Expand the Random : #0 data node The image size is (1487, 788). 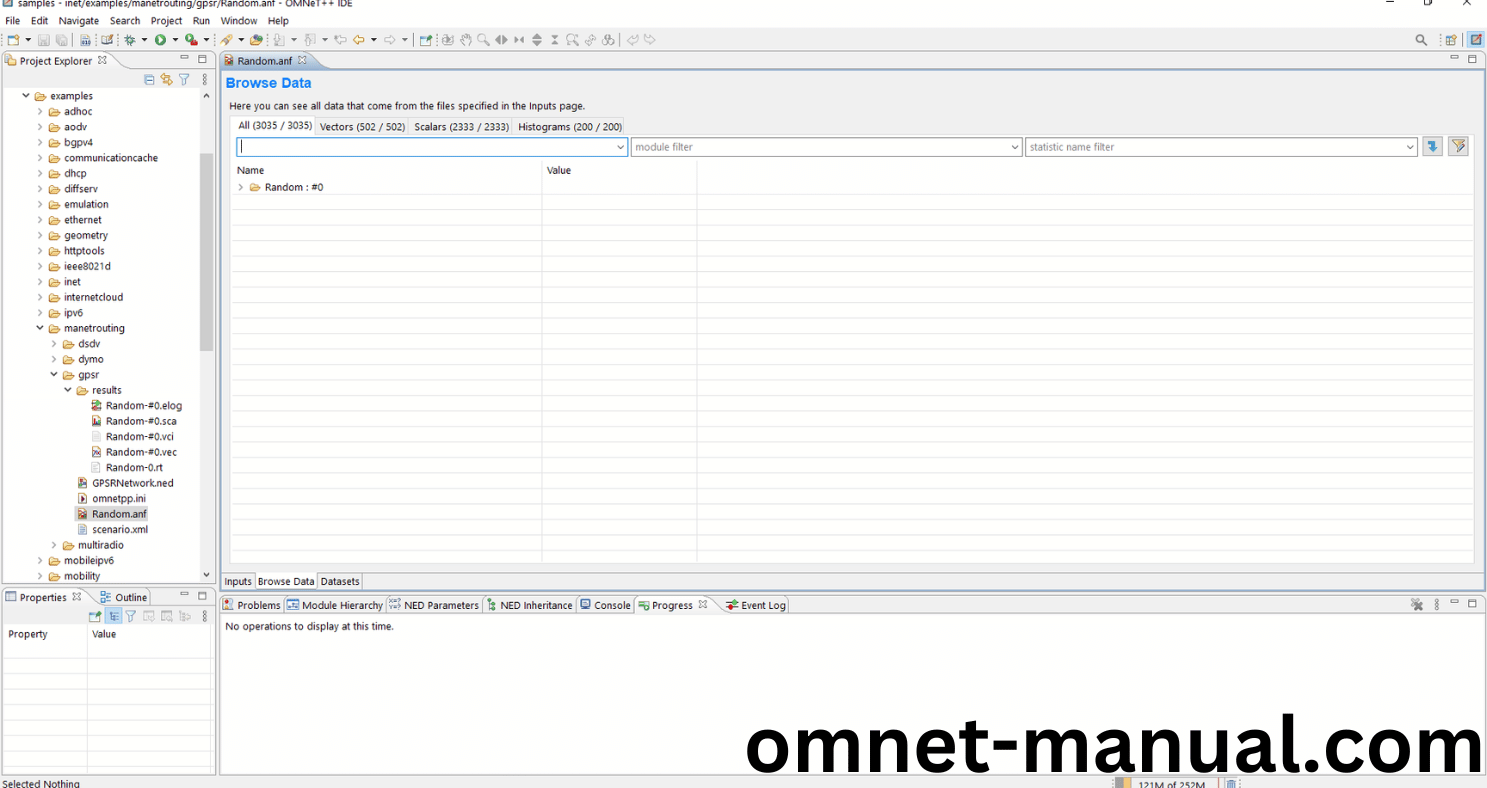click(240, 187)
